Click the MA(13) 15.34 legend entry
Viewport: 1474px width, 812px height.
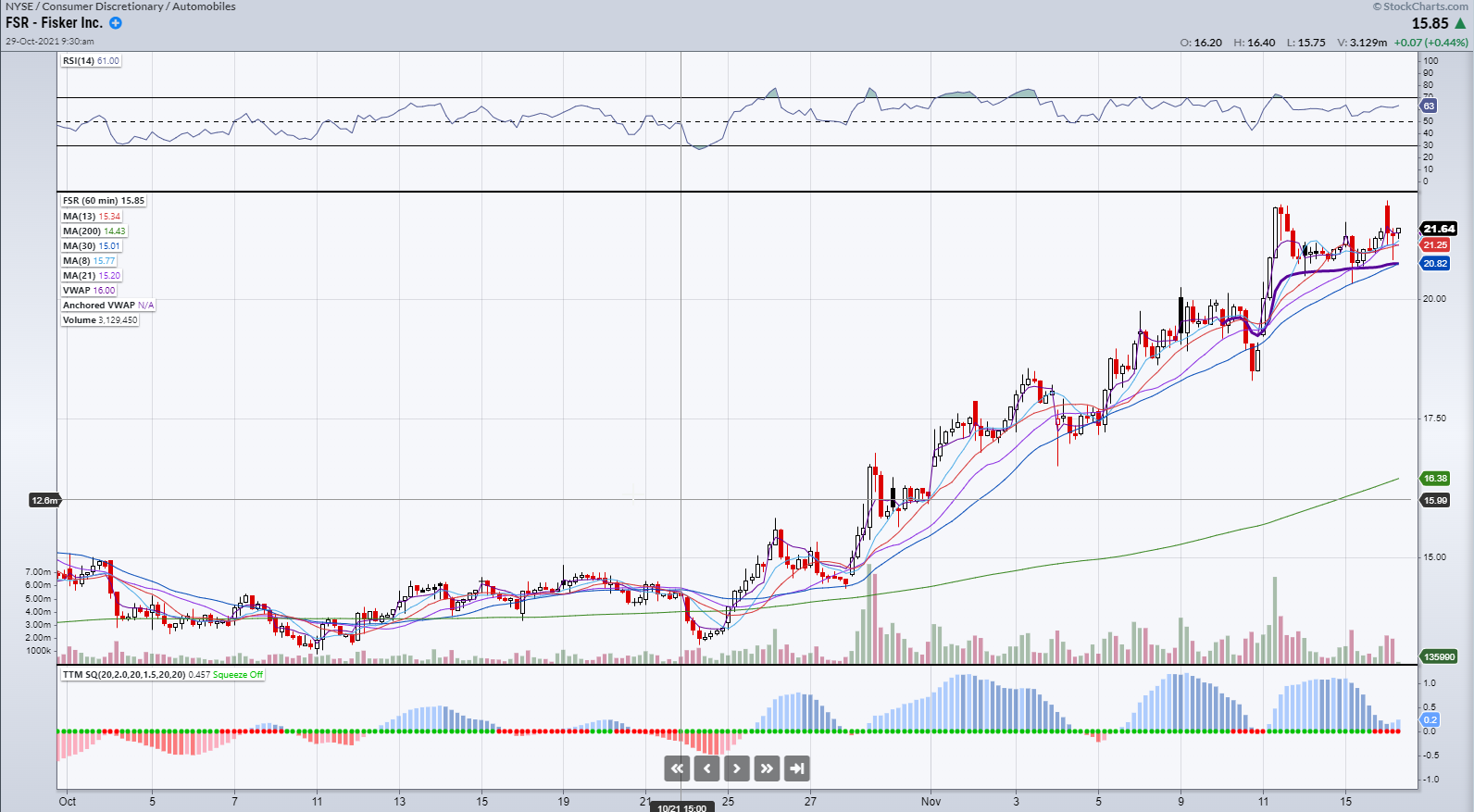tap(92, 216)
